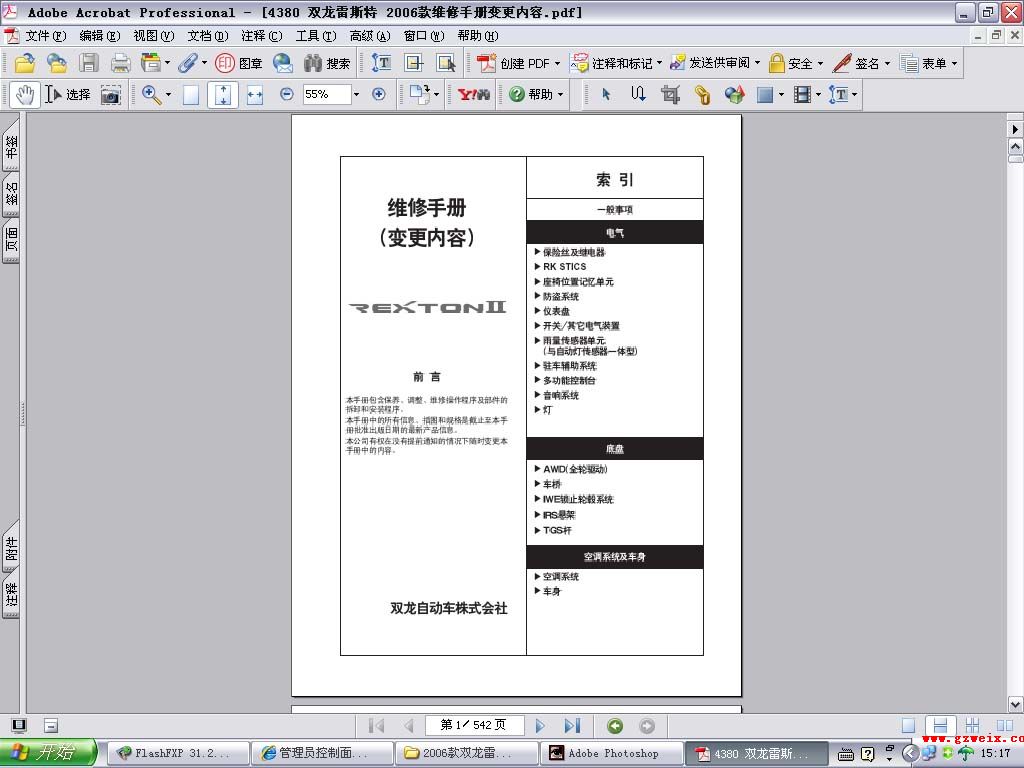Click the Print icon

click(120, 63)
